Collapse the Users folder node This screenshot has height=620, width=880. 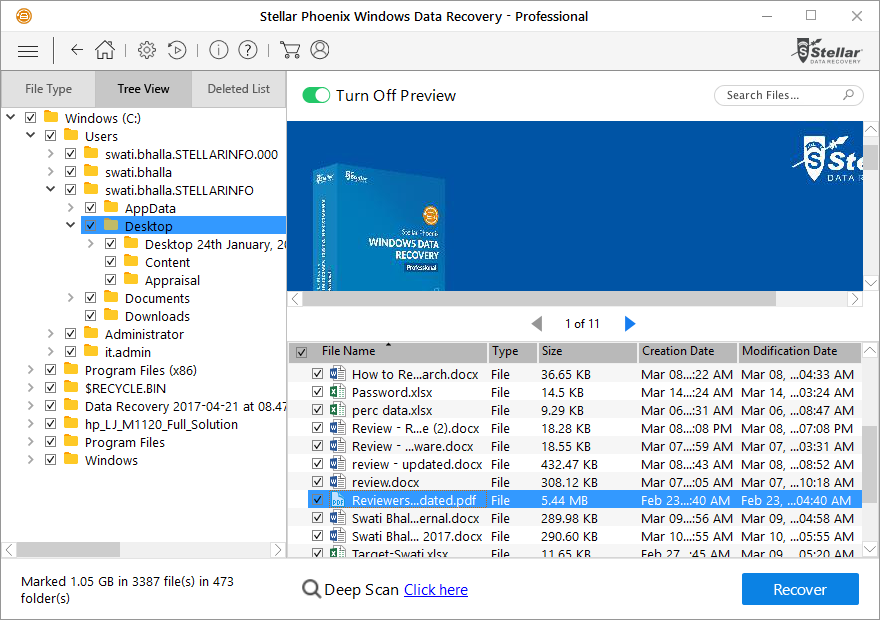pyautogui.click(x=31, y=135)
